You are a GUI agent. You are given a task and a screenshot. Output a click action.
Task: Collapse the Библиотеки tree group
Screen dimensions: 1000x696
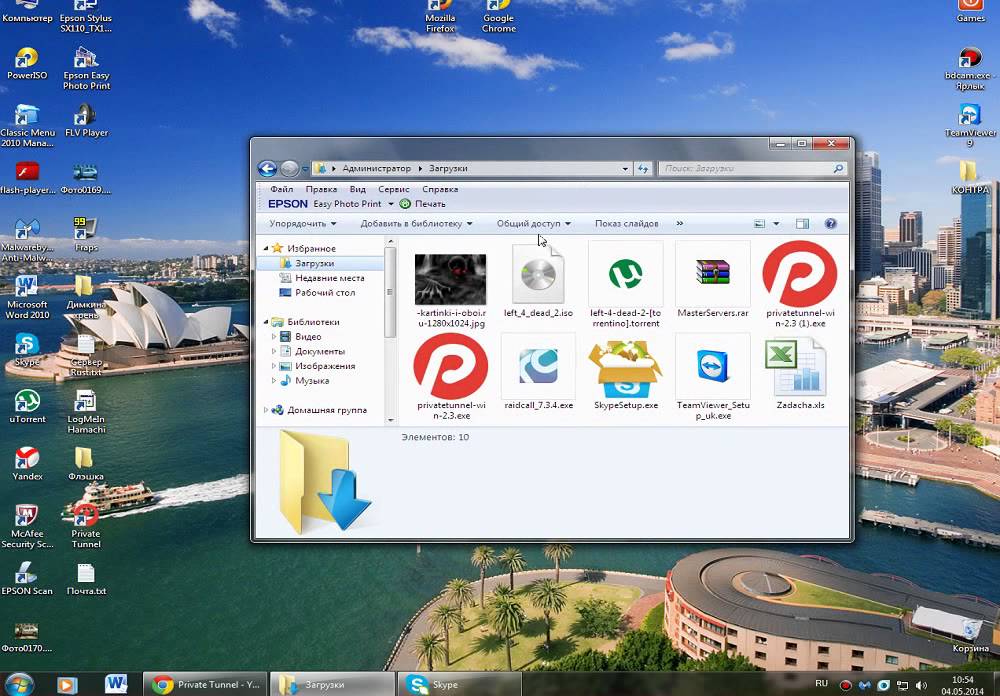coord(266,322)
